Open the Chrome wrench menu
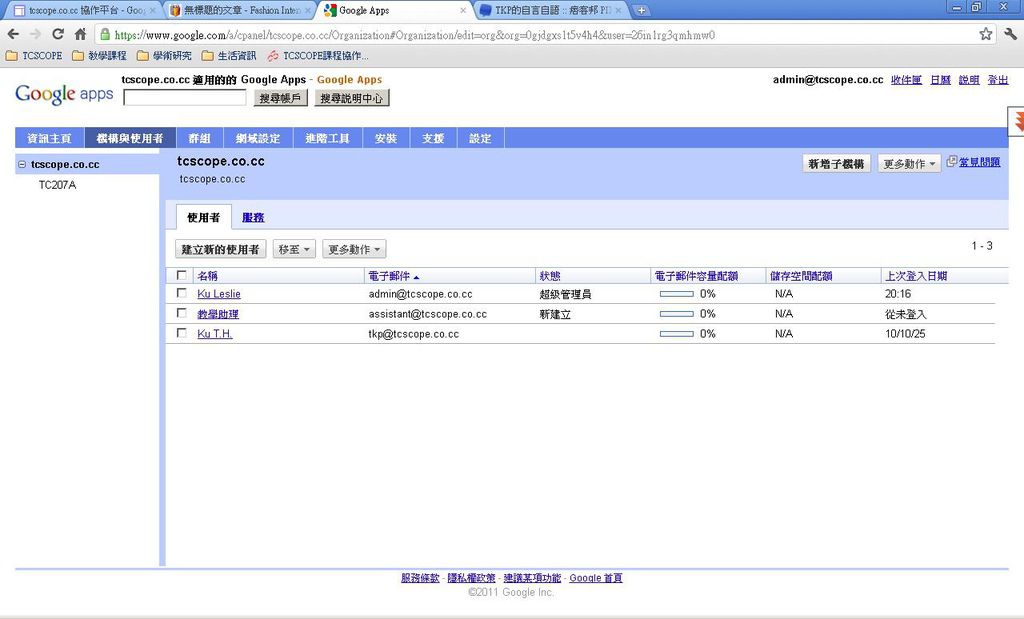1024x619 pixels. 1010,34
